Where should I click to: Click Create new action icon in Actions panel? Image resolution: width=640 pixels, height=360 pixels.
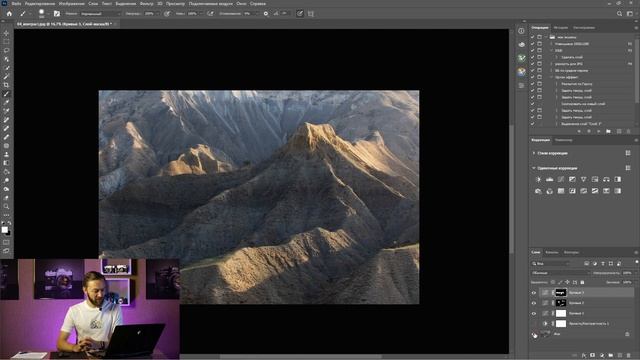[x=619, y=131]
